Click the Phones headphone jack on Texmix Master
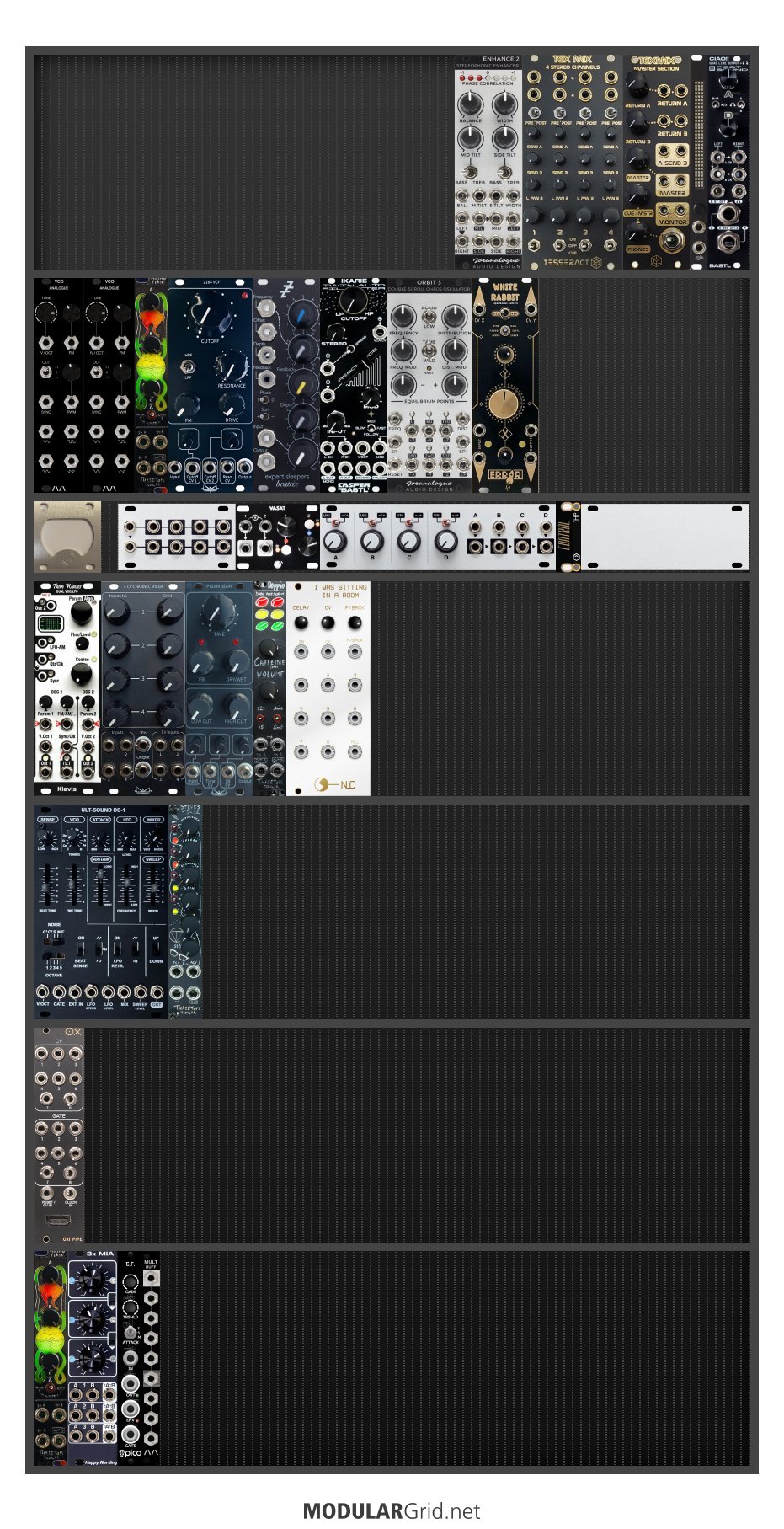The height and width of the screenshot is (1529, 784). click(672, 243)
